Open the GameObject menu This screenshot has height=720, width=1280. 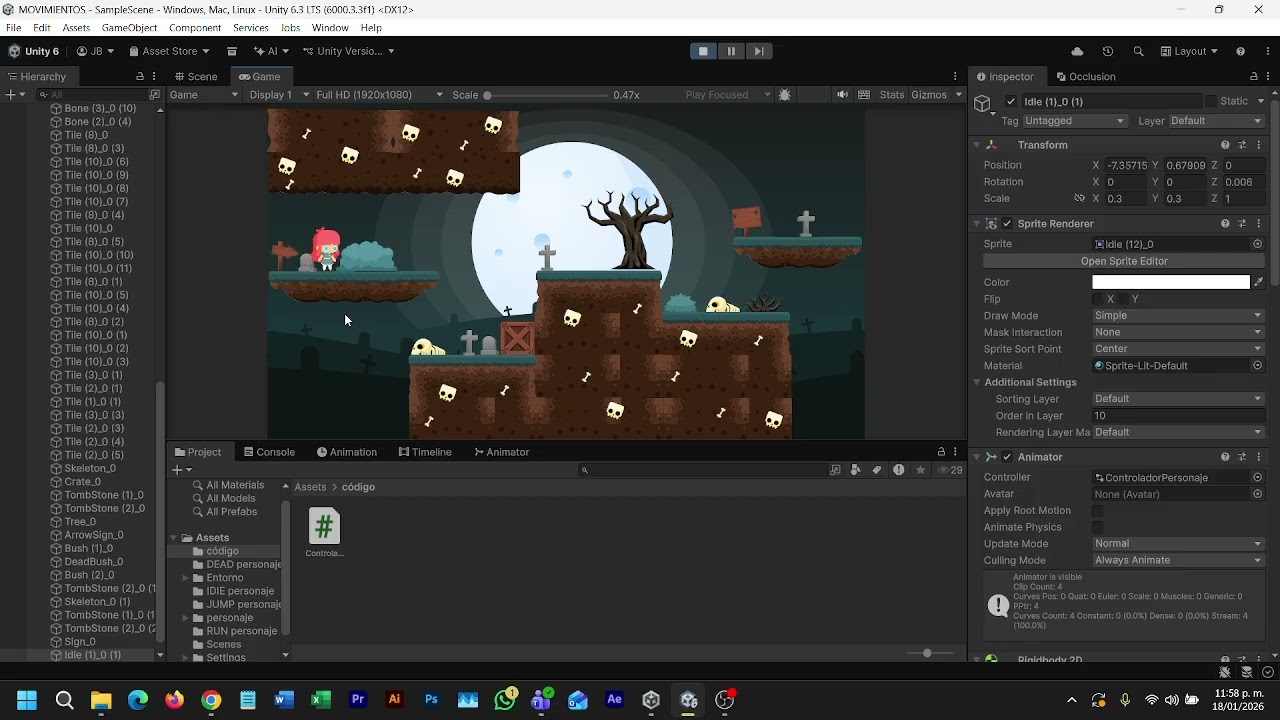coord(129,28)
